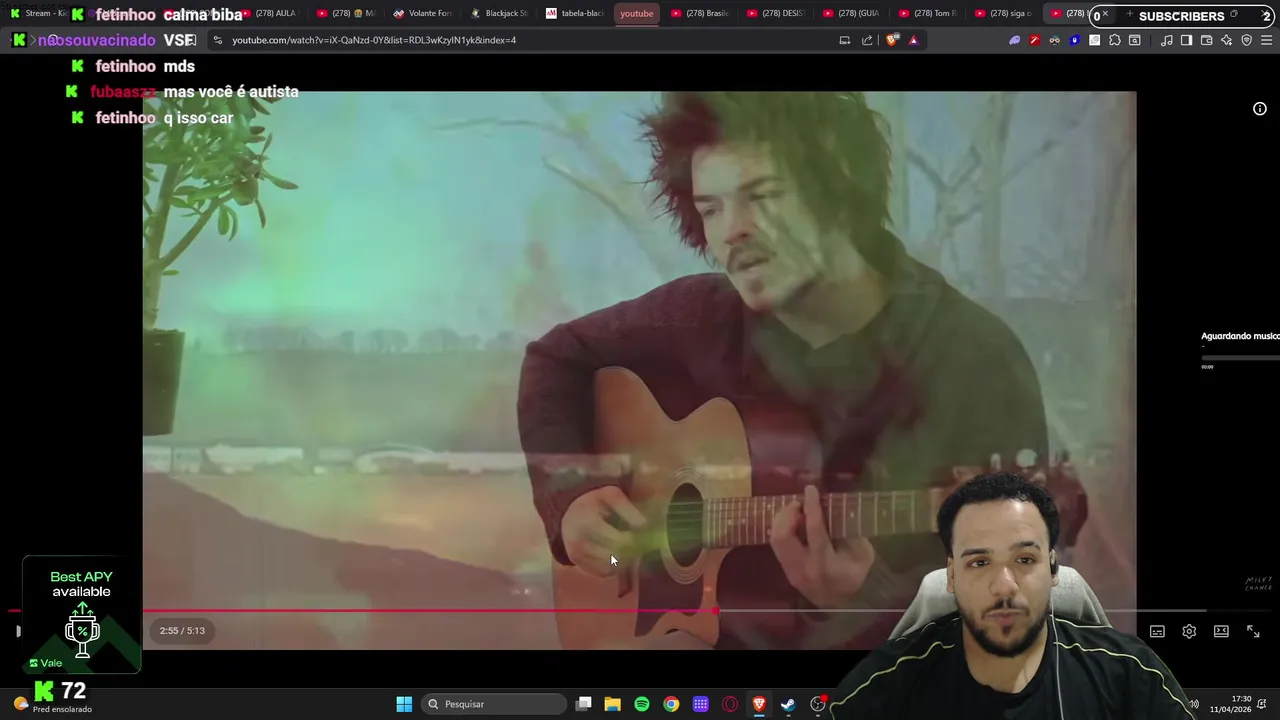Open the Windows Start menu
Image resolution: width=1280 pixels, height=720 pixels.
pyautogui.click(x=404, y=704)
